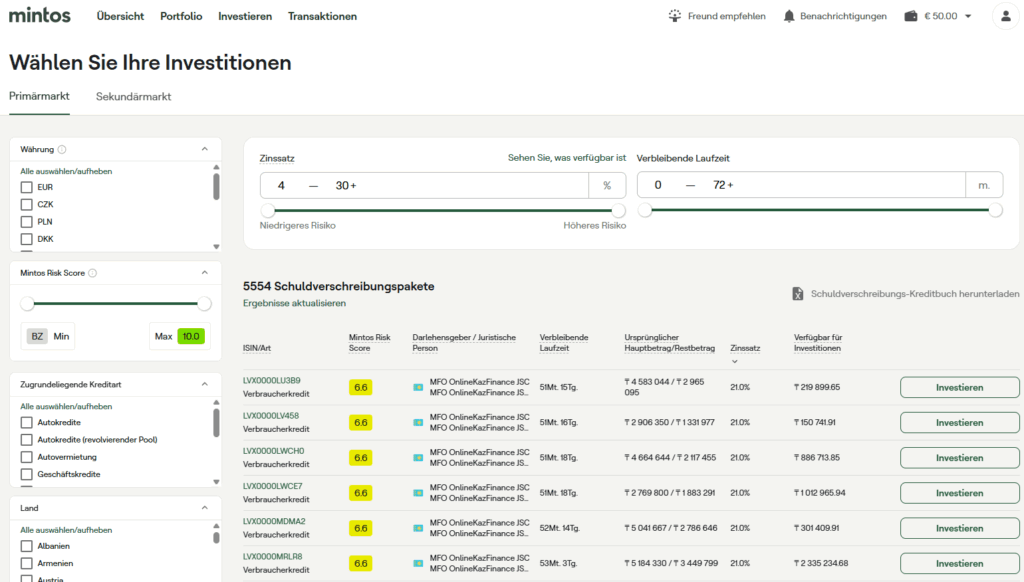Click info icon beside Mintos Risk Score
Viewport: 1024px width, 582px height.
tap(93, 273)
